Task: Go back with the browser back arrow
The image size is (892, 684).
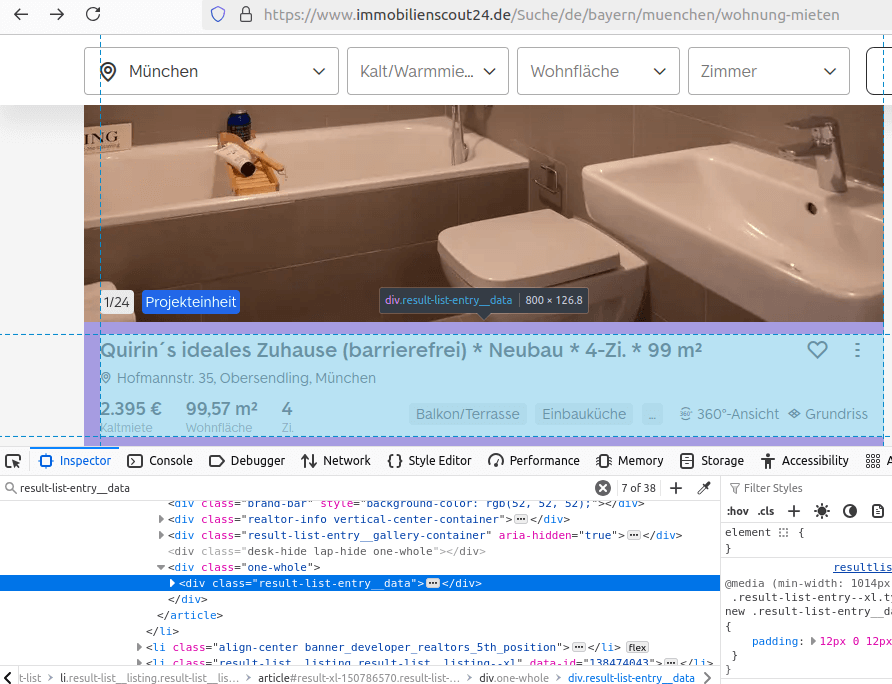Action: pos(21,14)
